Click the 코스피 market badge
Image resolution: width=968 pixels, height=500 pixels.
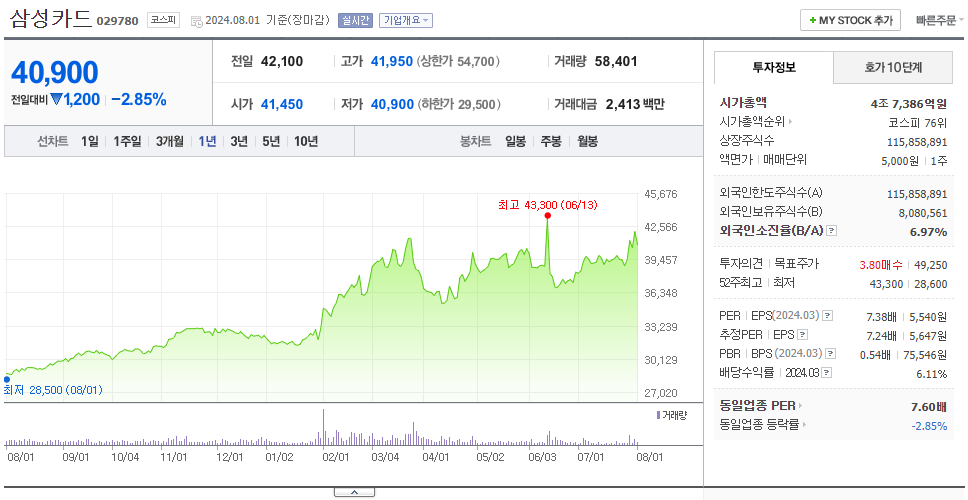[x=163, y=20]
